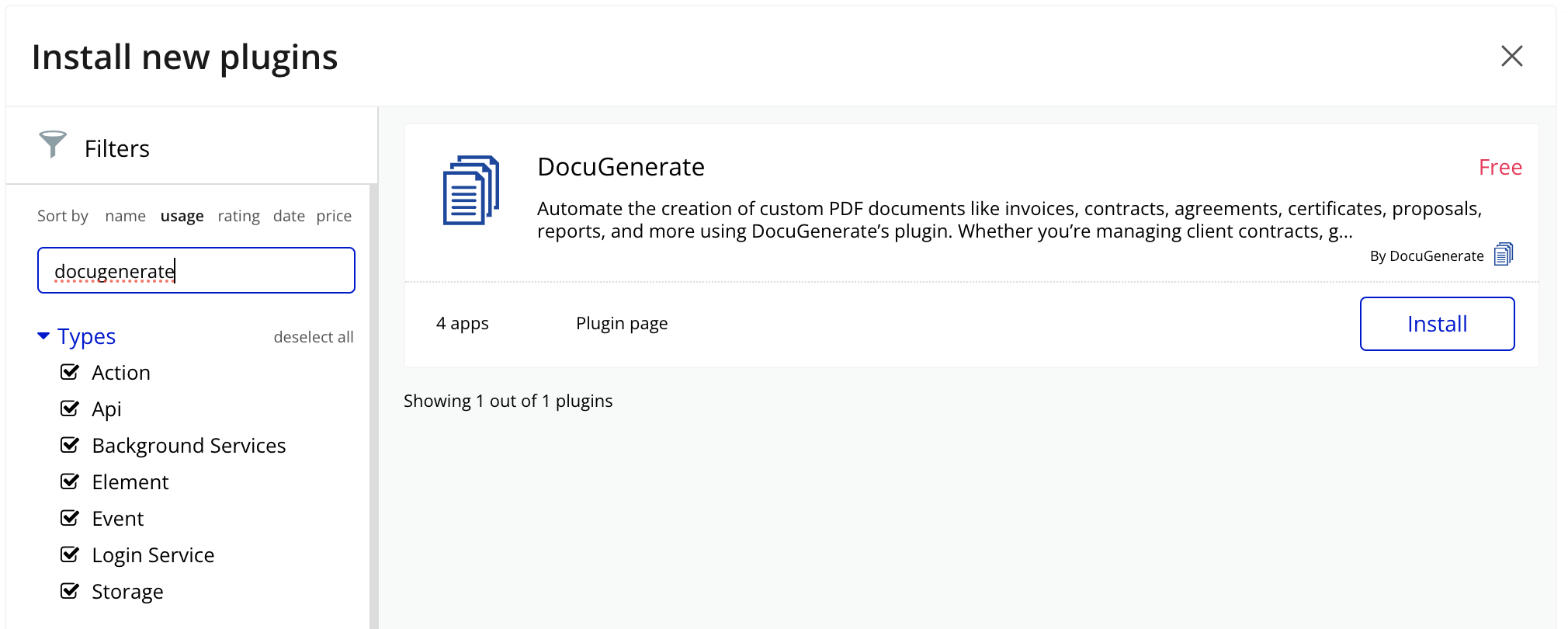
Task: Open the Plugin page link
Action: click(621, 323)
